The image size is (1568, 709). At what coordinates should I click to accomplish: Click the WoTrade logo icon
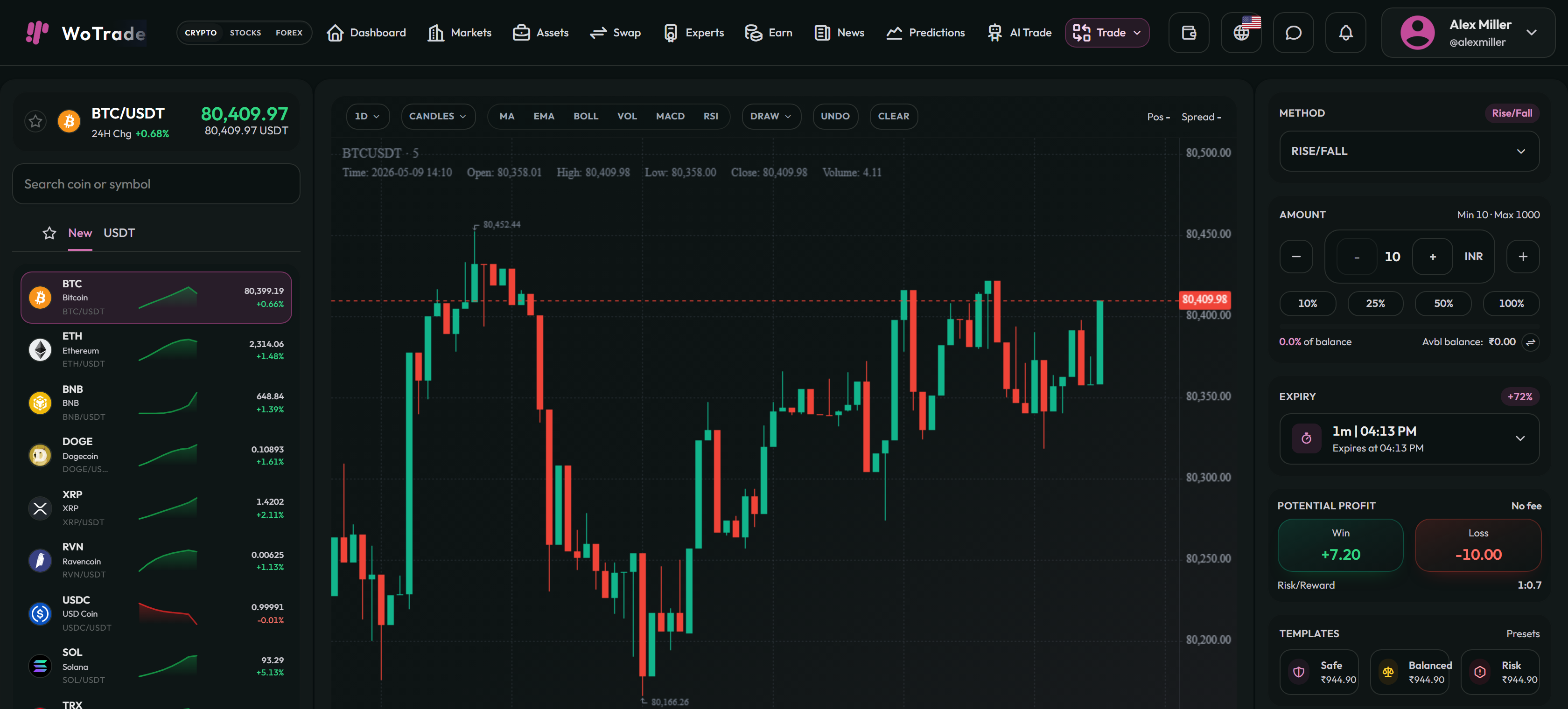pos(37,33)
